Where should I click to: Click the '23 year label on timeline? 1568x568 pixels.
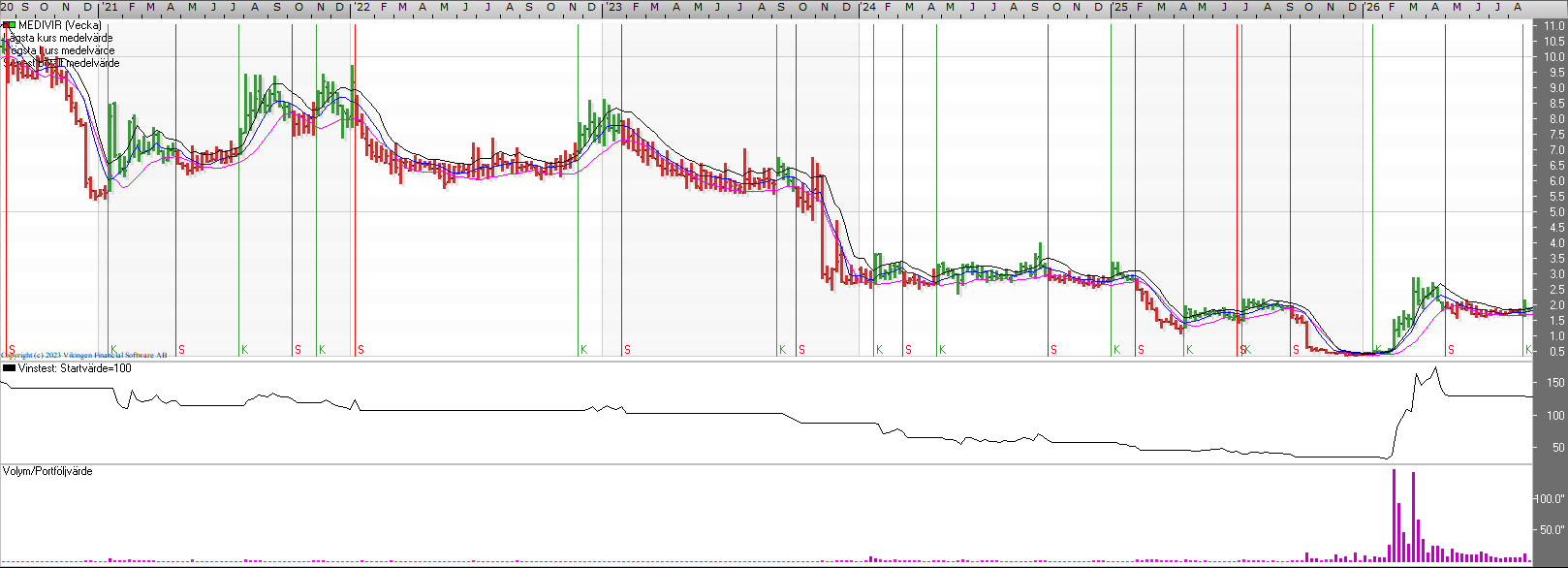614,7
